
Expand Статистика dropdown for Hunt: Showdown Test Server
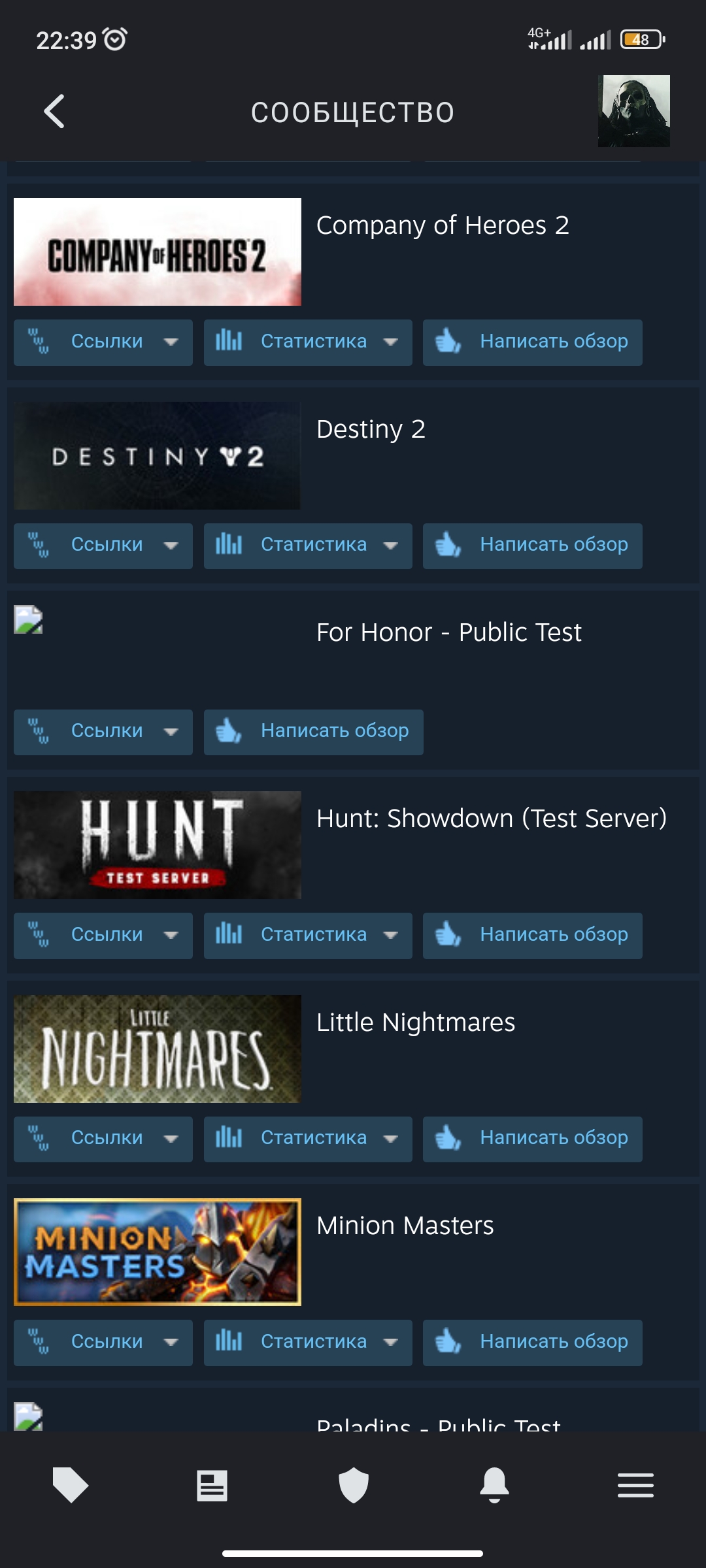click(x=308, y=936)
